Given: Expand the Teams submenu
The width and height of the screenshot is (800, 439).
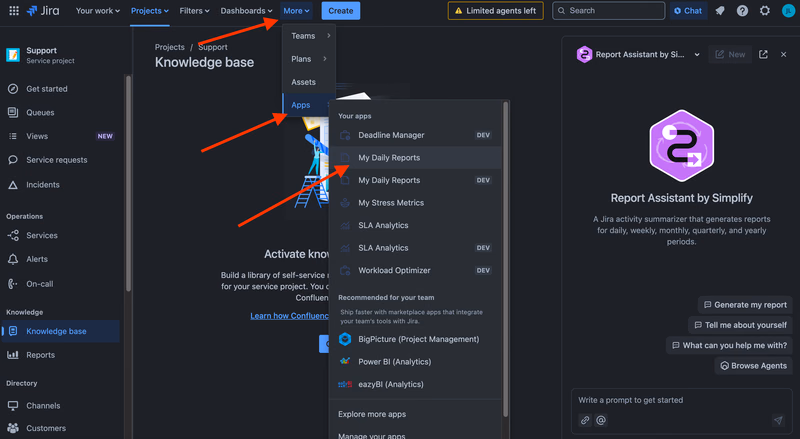Looking at the screenshot, I should pos(309,36).
